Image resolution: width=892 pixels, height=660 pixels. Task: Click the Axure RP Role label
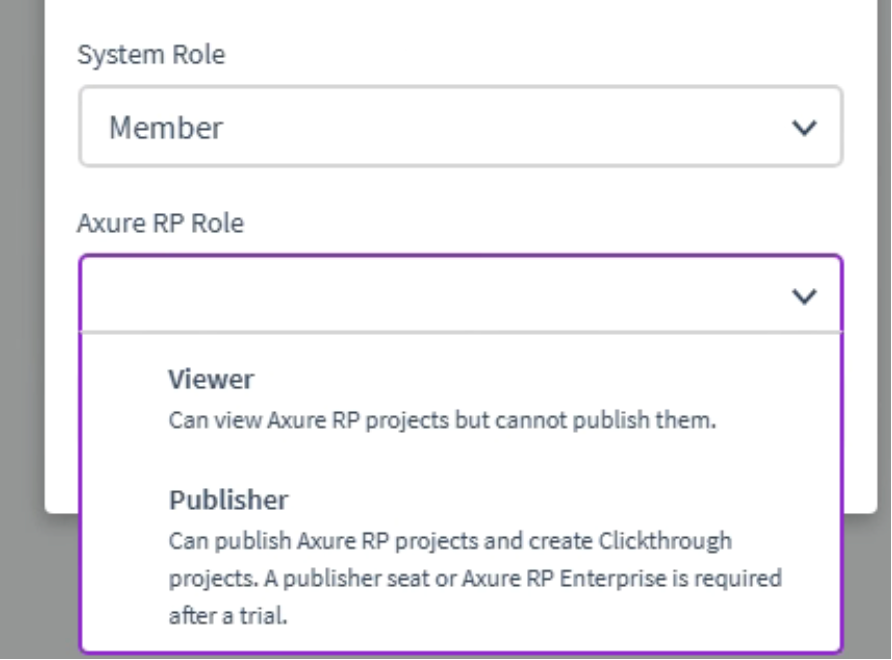coord(160,223)
